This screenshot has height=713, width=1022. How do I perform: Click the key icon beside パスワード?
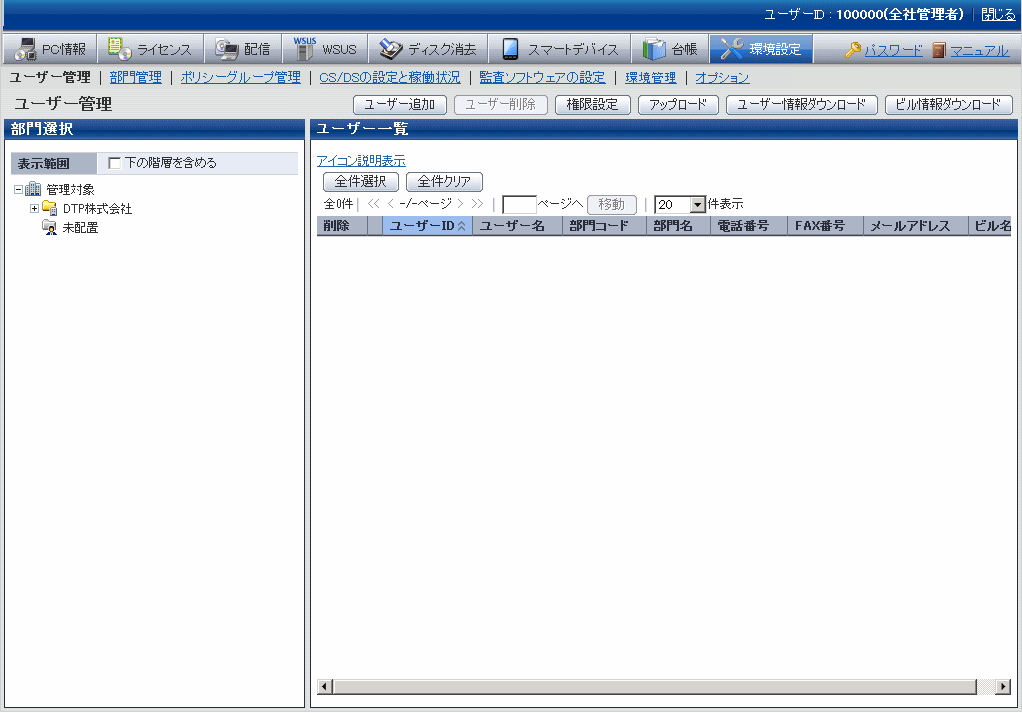853,50
